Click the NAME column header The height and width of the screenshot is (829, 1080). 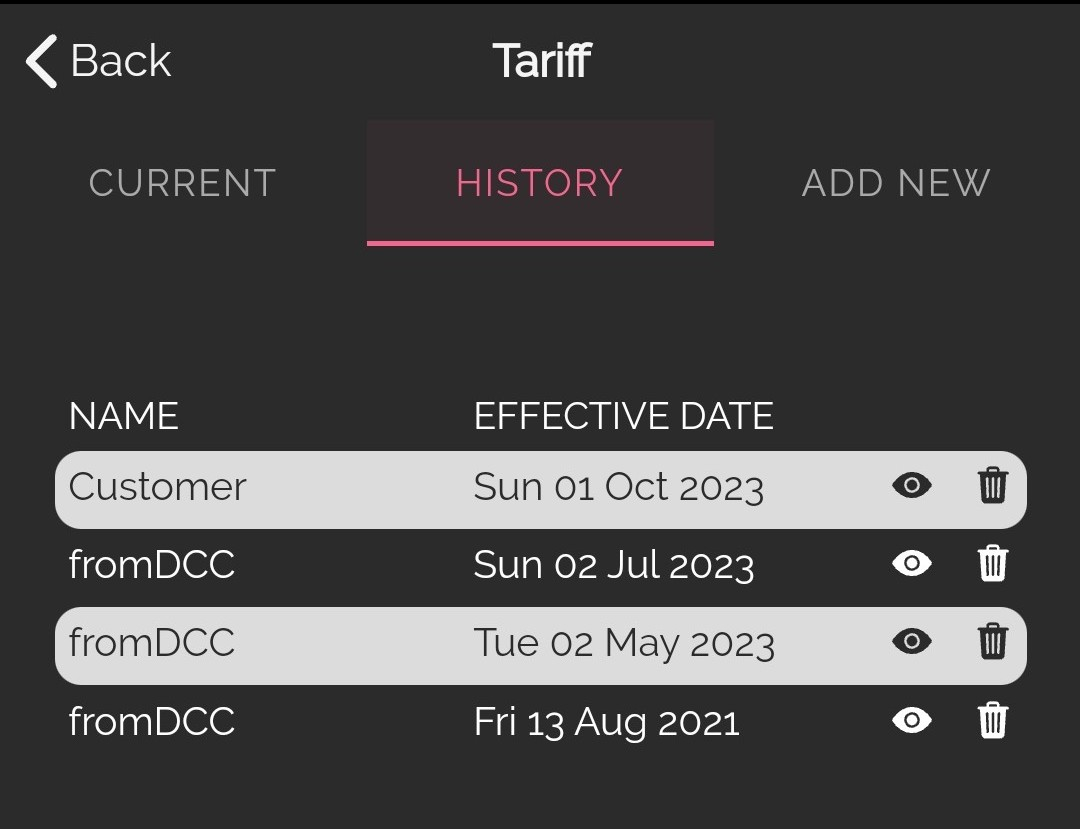tap(124, 416)
